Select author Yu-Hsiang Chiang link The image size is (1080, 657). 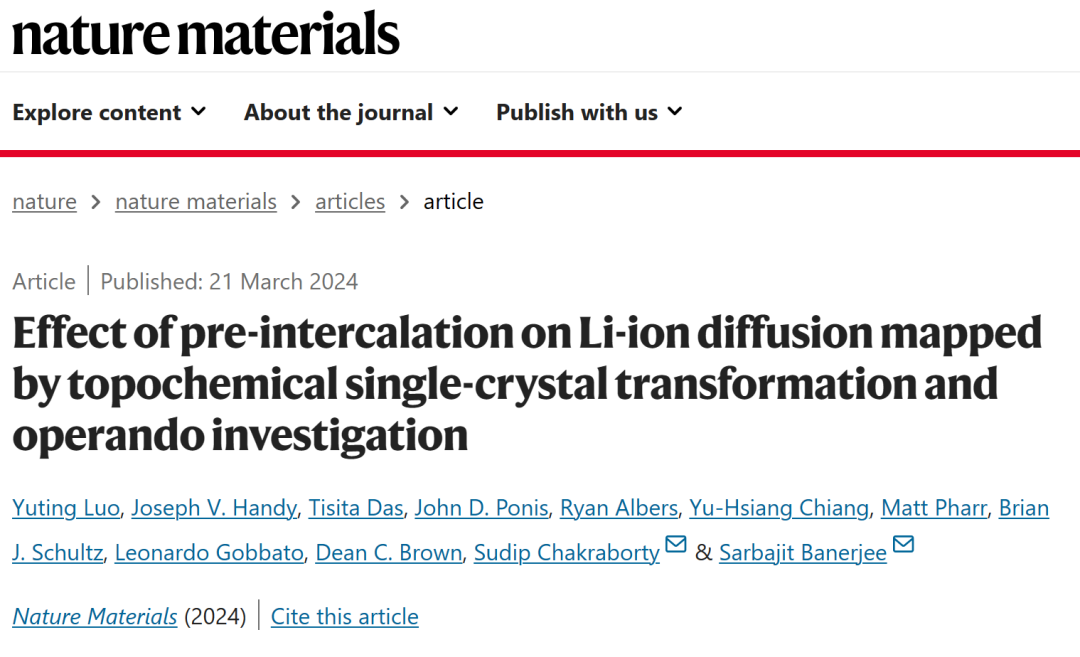pos(779,508)
